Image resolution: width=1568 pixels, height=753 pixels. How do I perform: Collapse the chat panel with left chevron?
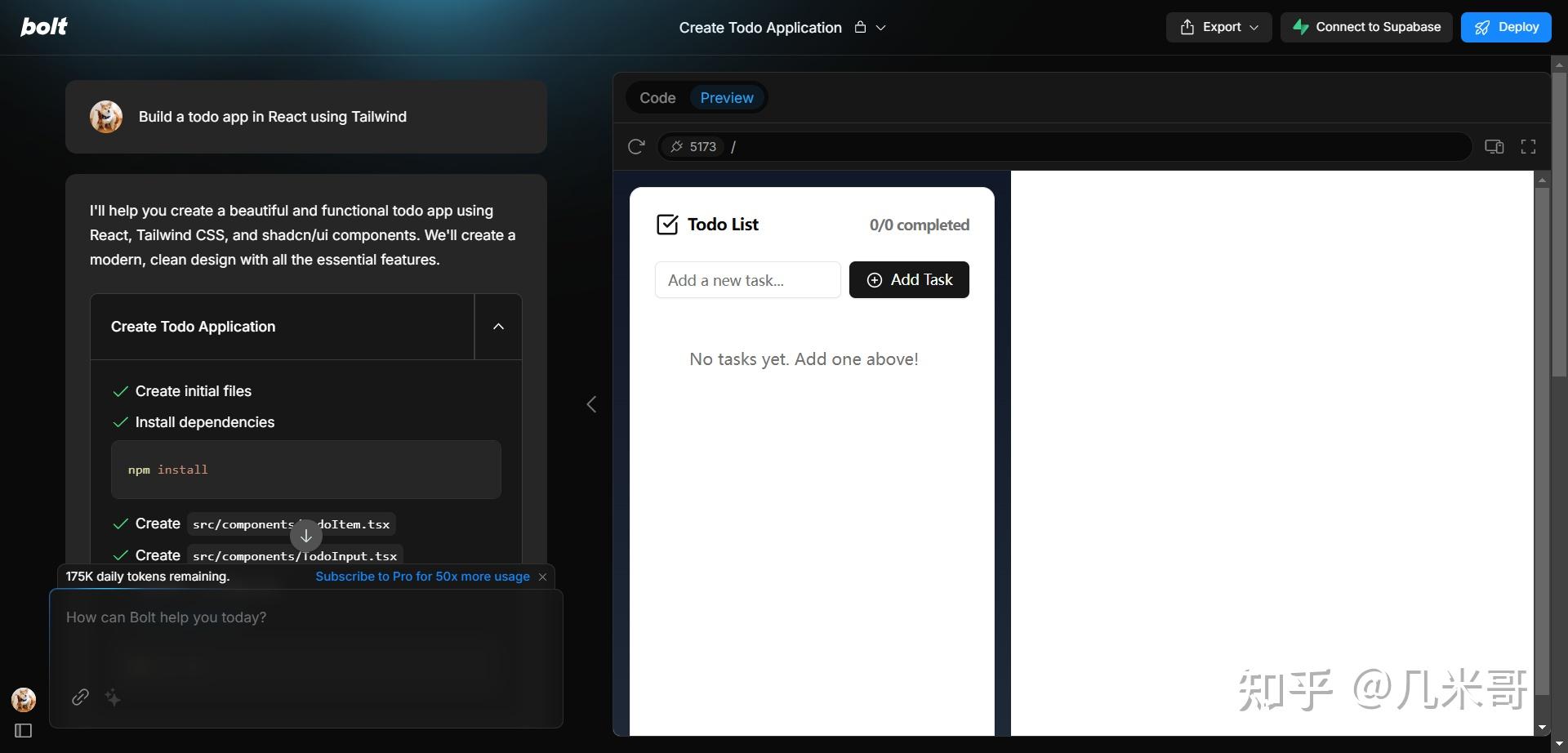click(x=591, y=404)
